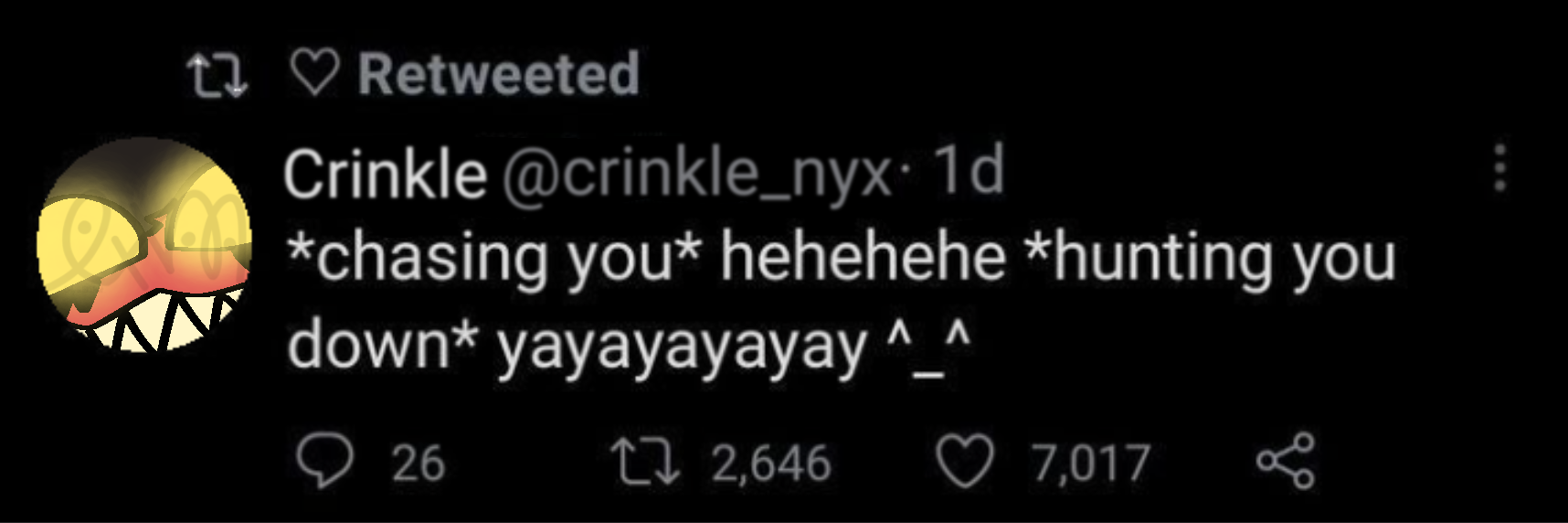This screenshot has height=523, width=1568.
Task: Open Crinkle's profile picture
Action: 144,245
